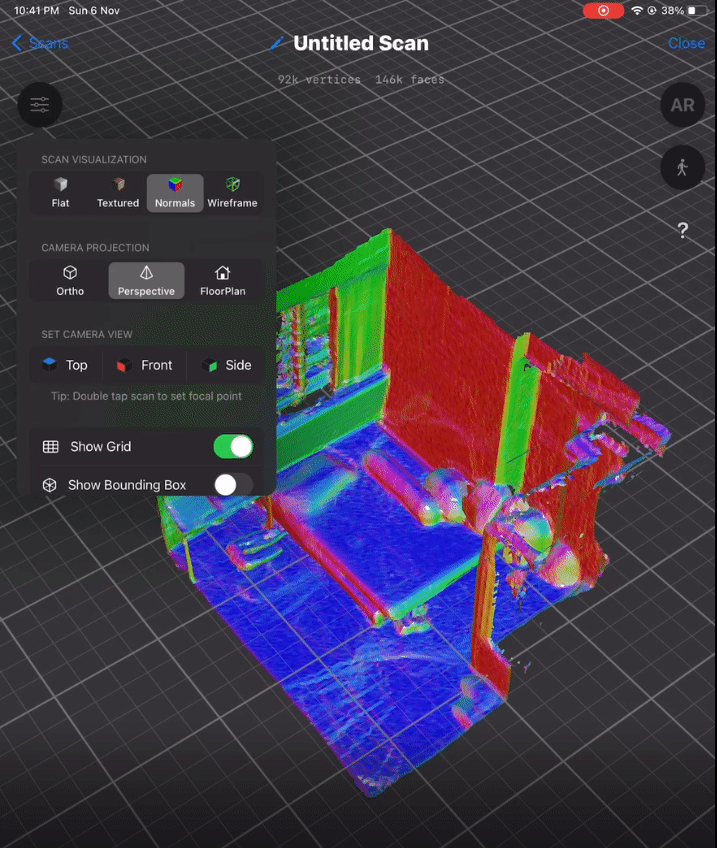The height and width of the screenshot is (848, 717).
Task: Set camera view to Side
Action: (226, 365)
